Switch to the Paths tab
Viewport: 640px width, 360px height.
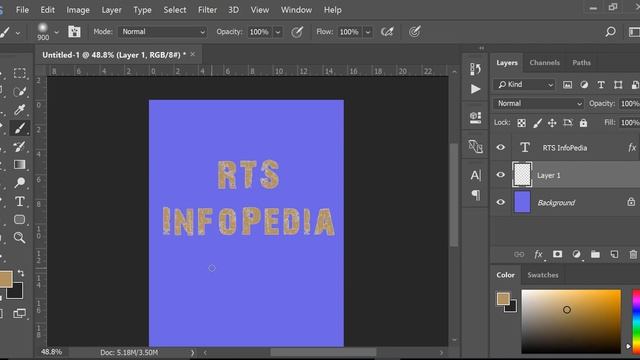click(x=581, y=62)
